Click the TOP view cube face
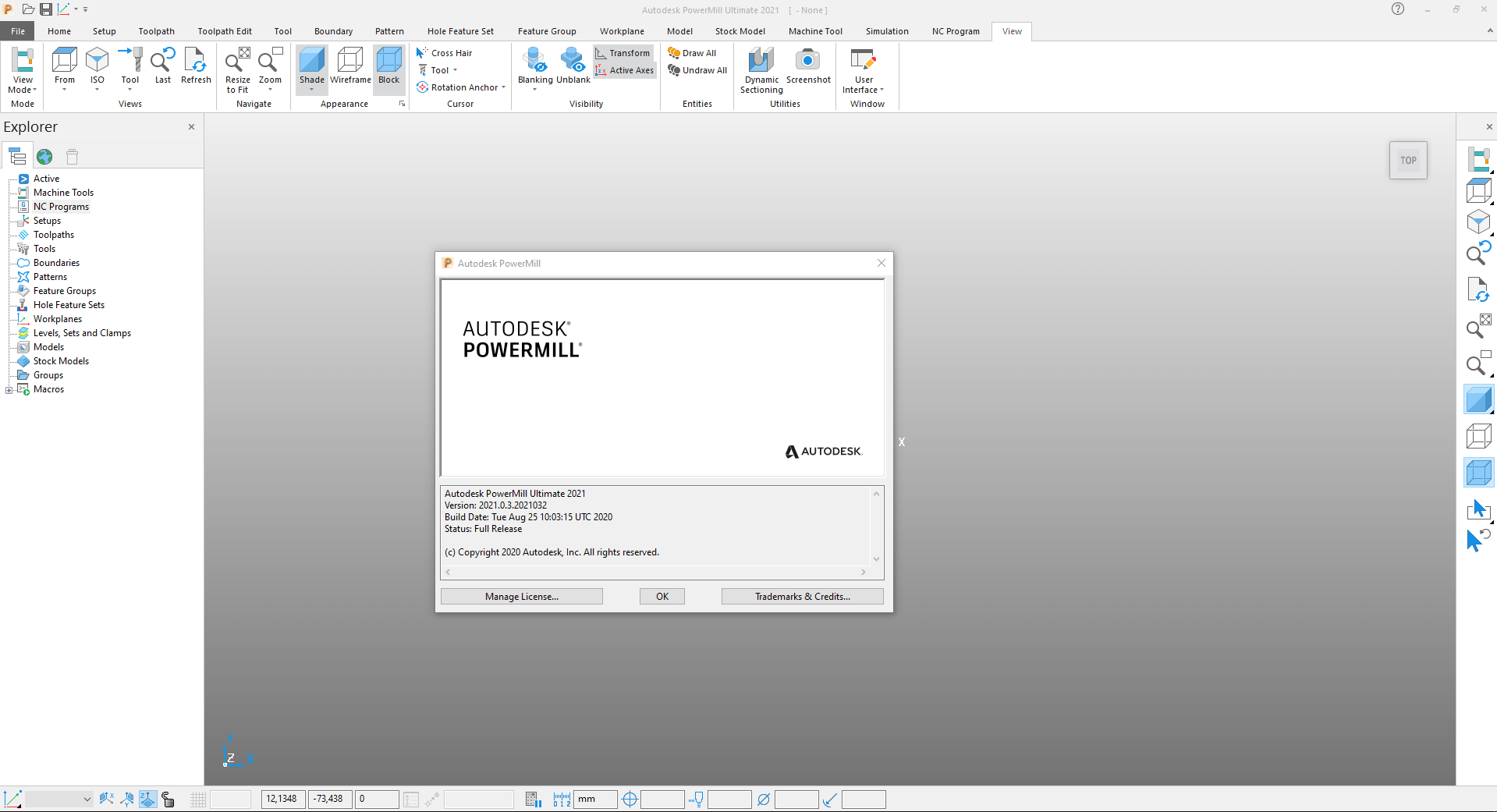Screen dimensions: 1497x812 coord(1408,161)
